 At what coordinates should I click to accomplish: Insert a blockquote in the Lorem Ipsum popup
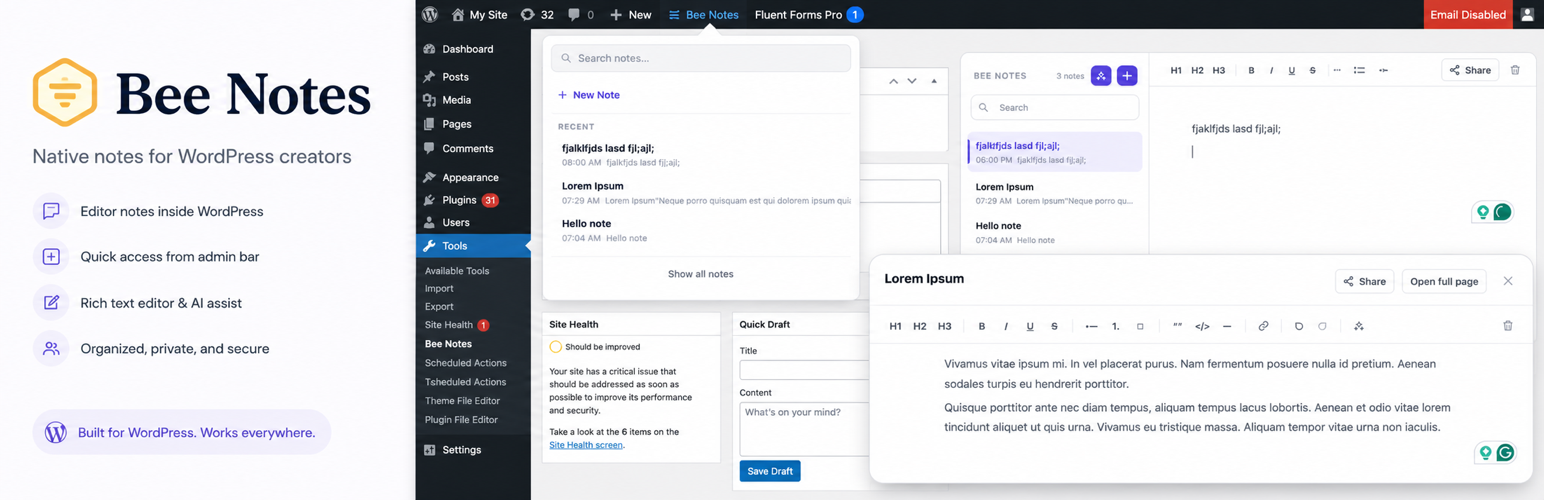coord(1177,326)
